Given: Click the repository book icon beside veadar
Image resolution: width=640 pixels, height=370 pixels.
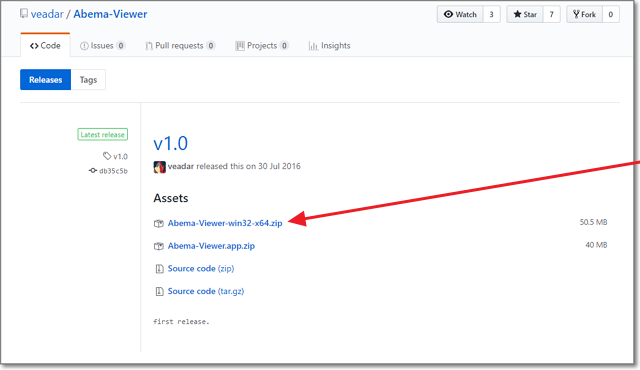Looking at the screenshot, I should 24,14.
